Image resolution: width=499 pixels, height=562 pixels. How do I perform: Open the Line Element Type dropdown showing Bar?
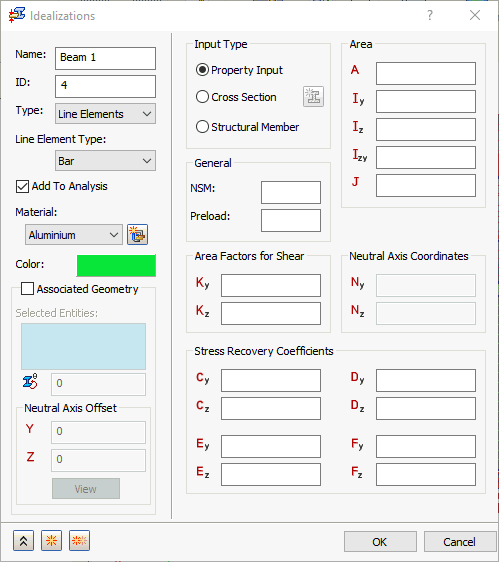pos(105,161)
